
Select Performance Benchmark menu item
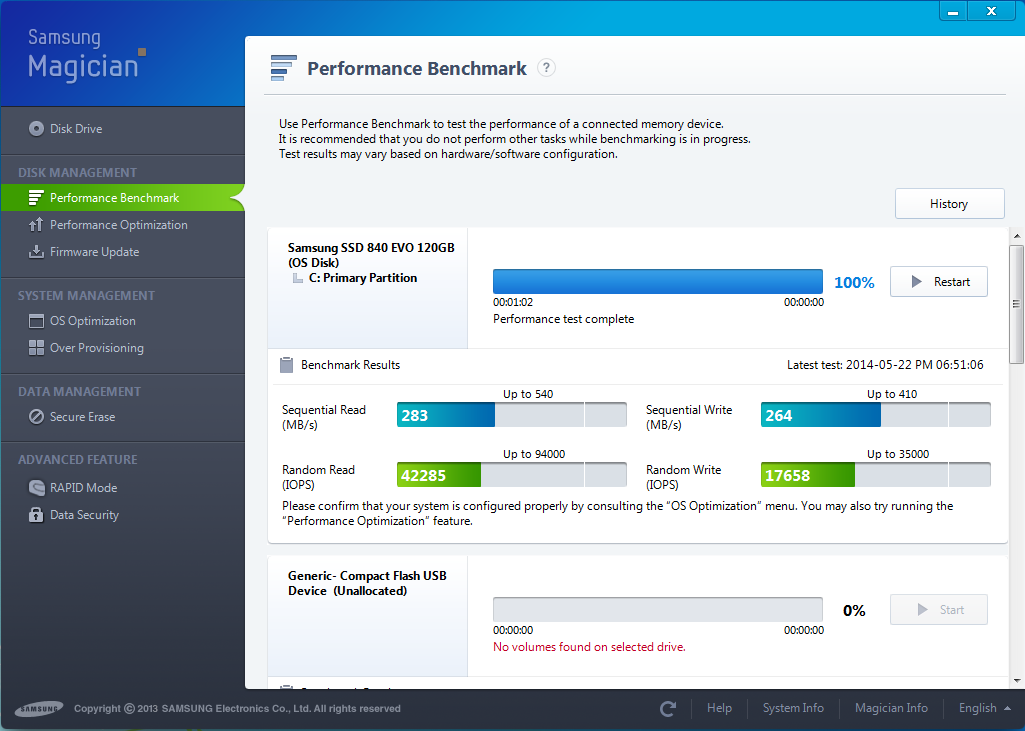[x=123, y=197]
